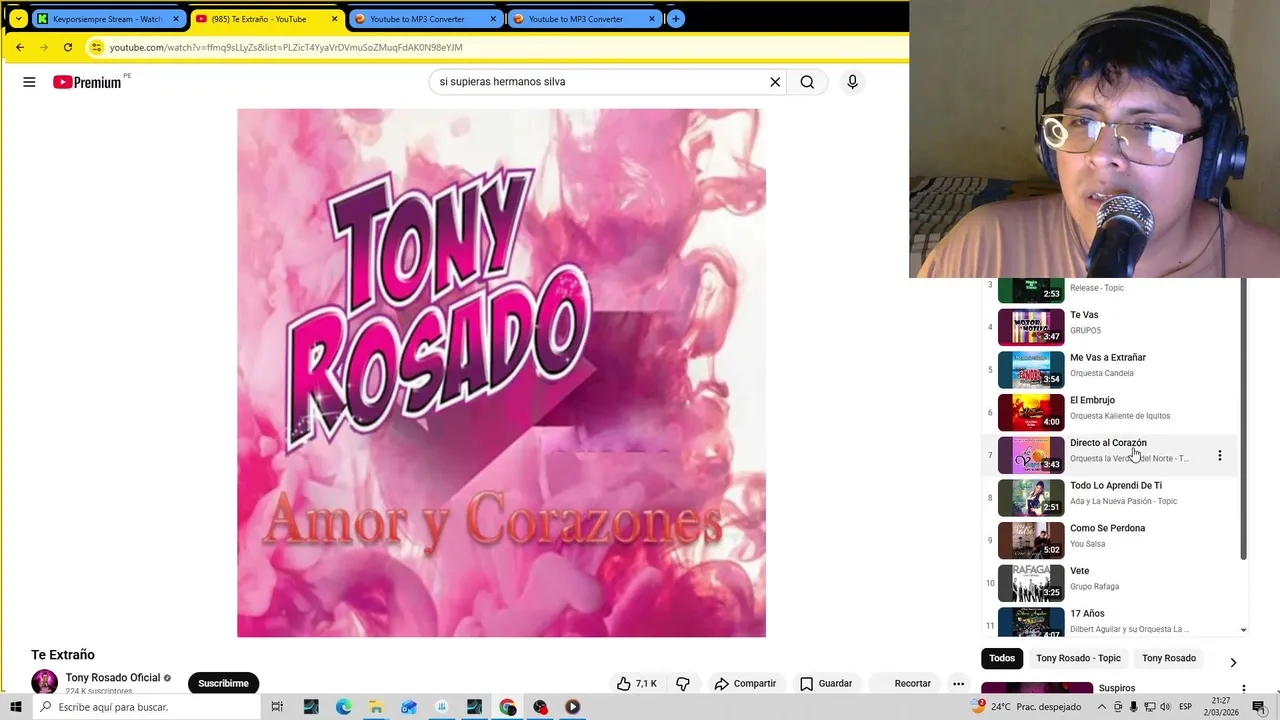The height and width of the screenshot is (720, 1280).
Task: Start voice search with microphone
Action: point(852,82)
